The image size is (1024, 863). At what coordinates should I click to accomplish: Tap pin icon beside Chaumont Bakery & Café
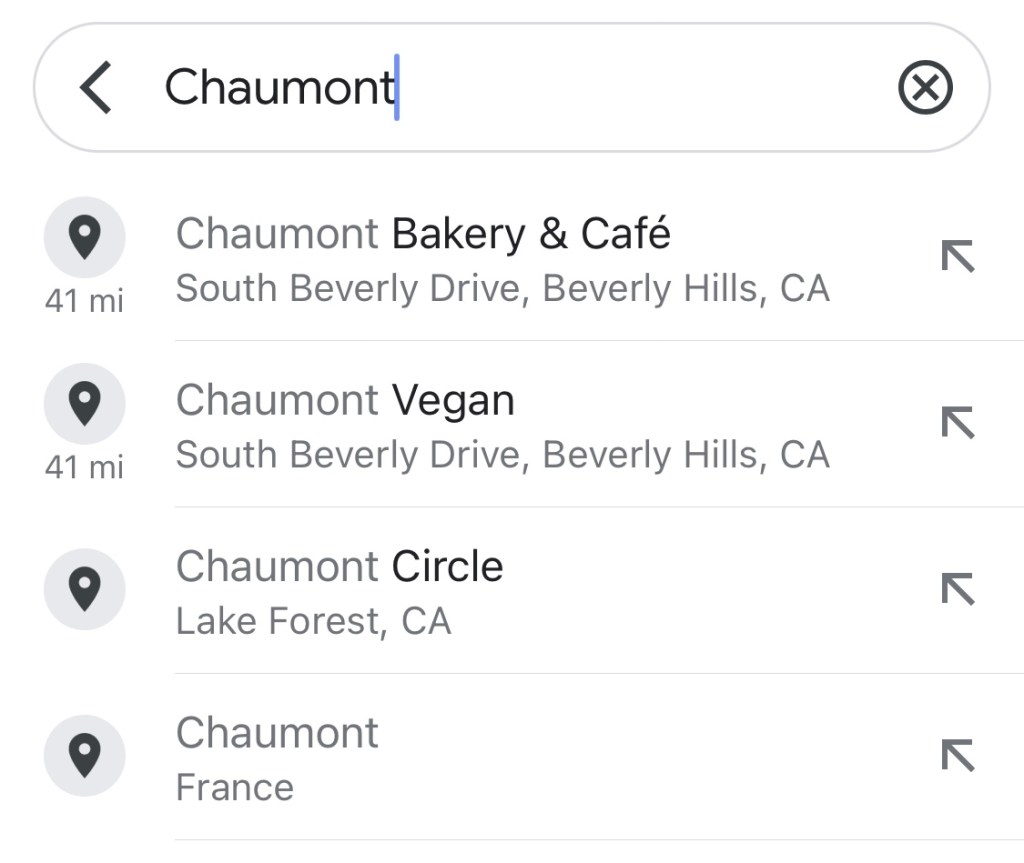click(85, 238)
